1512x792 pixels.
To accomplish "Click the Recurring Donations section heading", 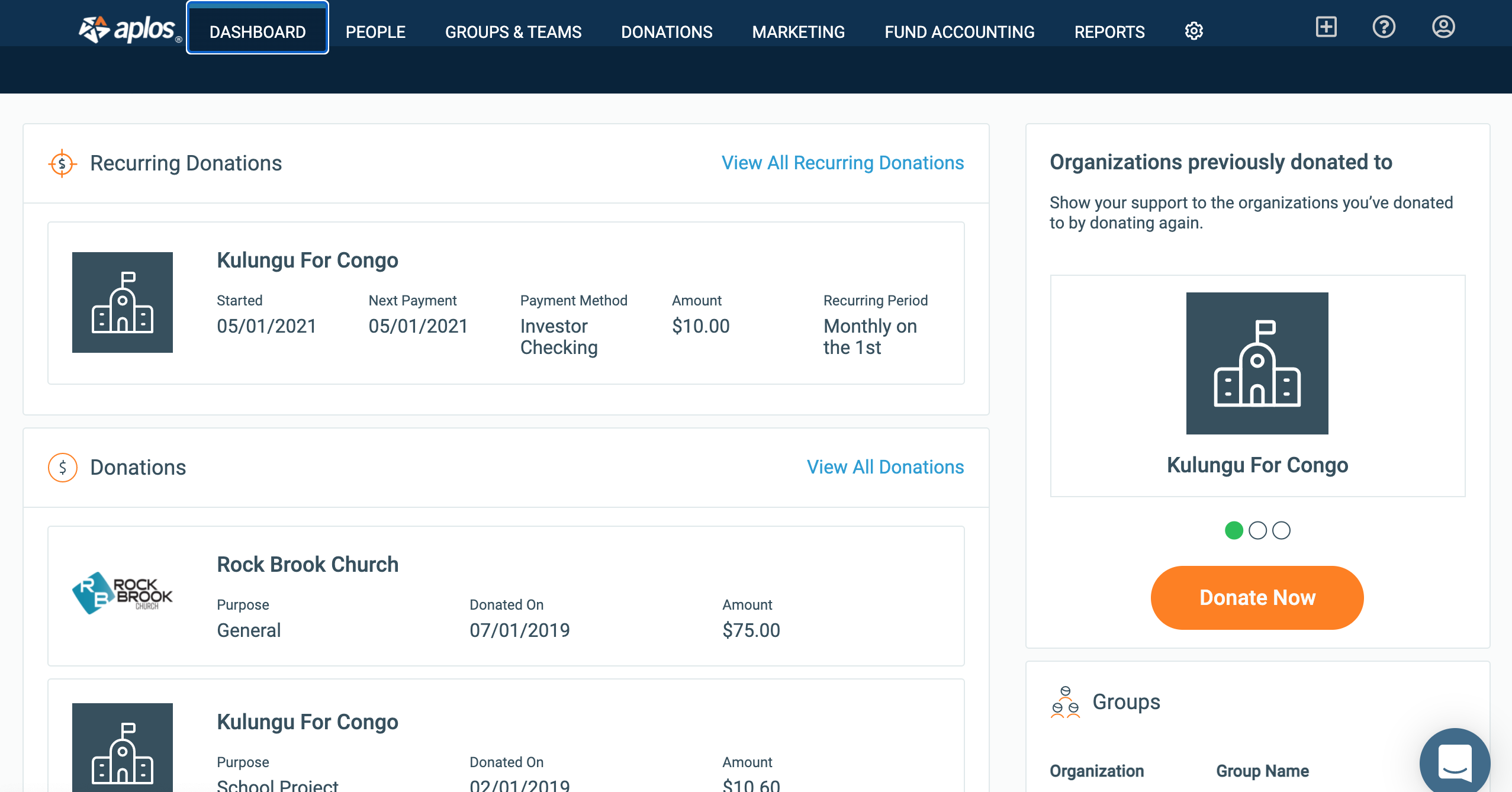I will (186, 163).
